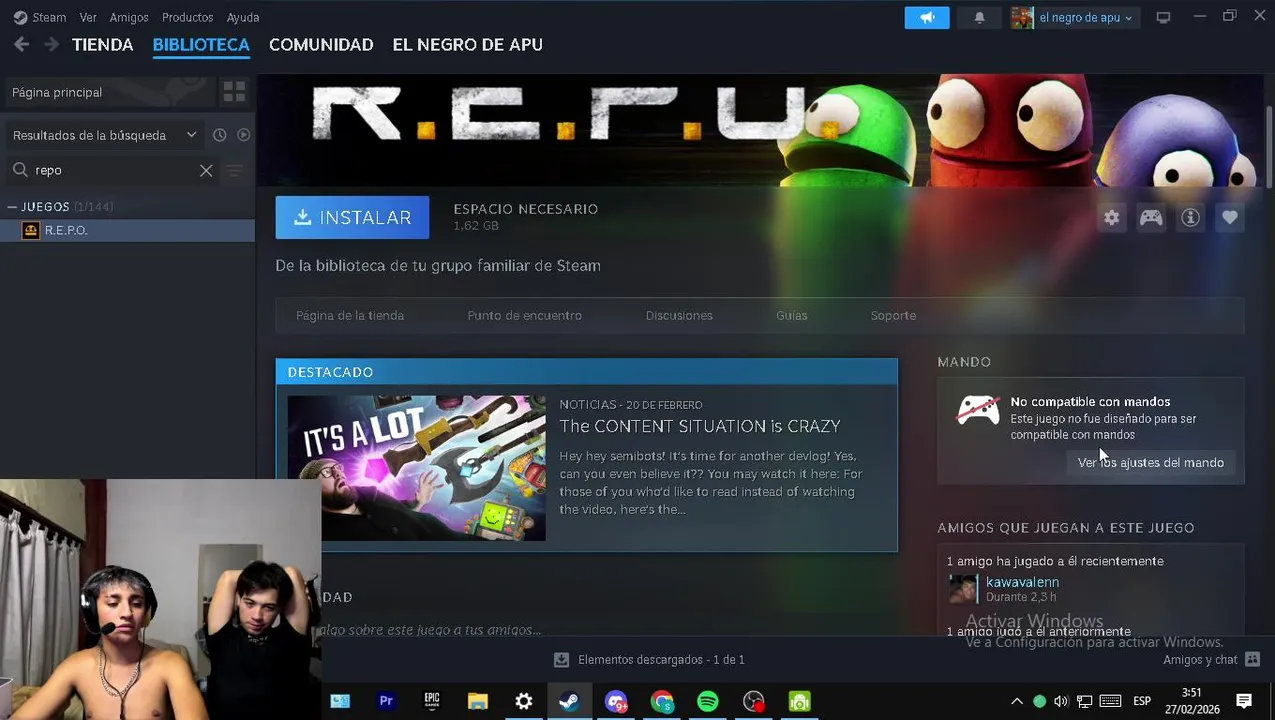Open Adobe Premiere Pro from taskbar

point(386,702)
